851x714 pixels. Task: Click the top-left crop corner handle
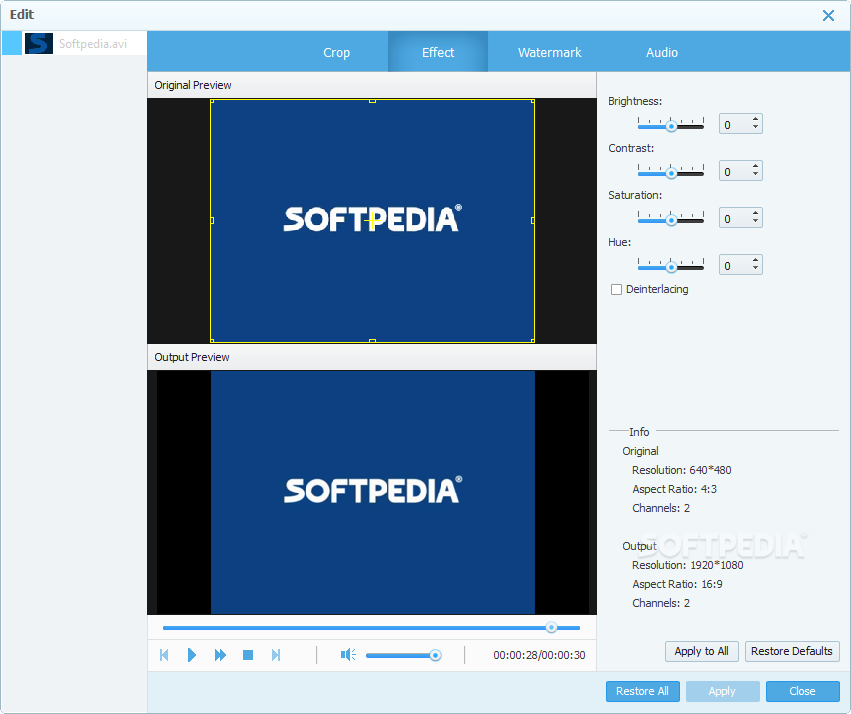click(x=212, y=101)
